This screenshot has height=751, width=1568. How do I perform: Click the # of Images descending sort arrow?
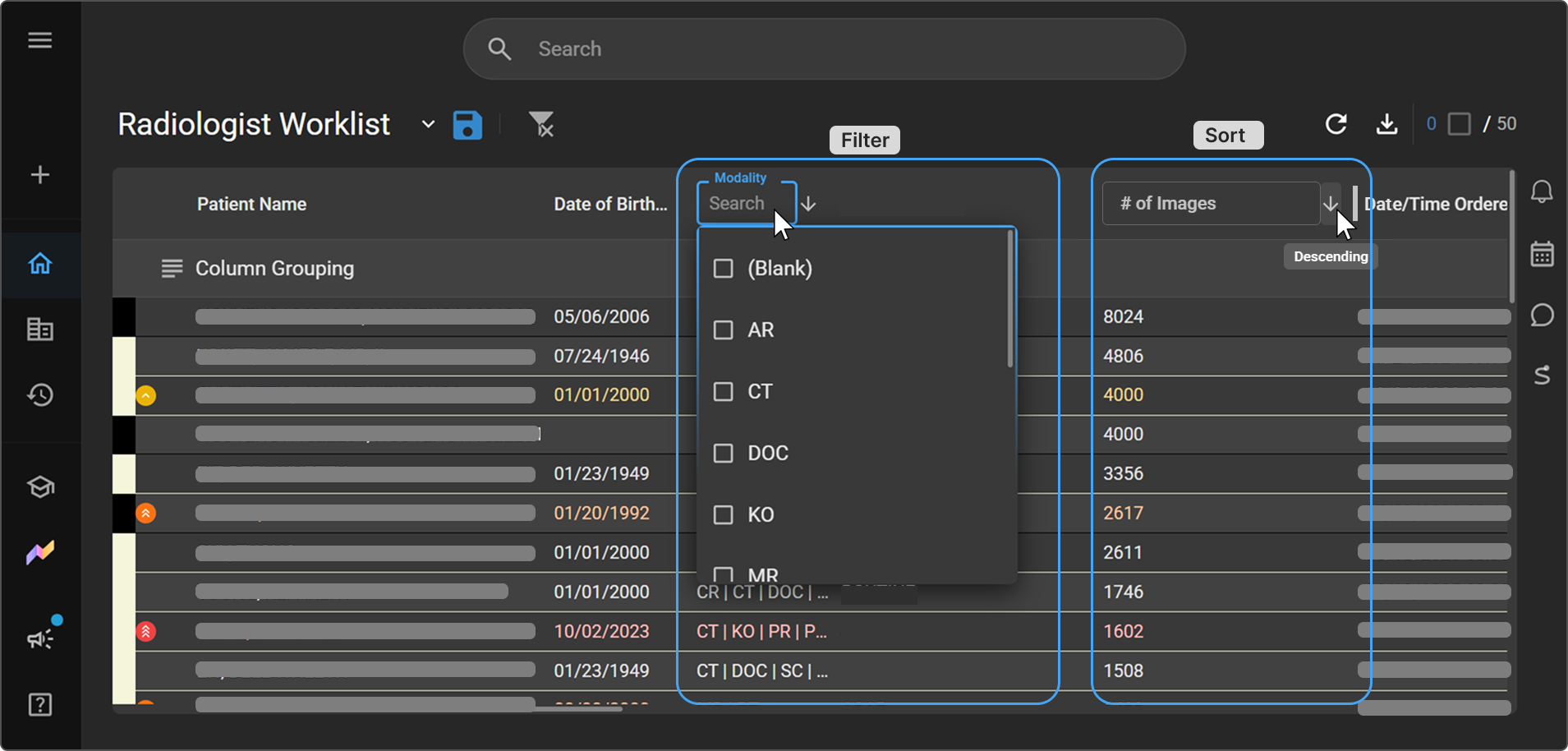pos(1331,204)
